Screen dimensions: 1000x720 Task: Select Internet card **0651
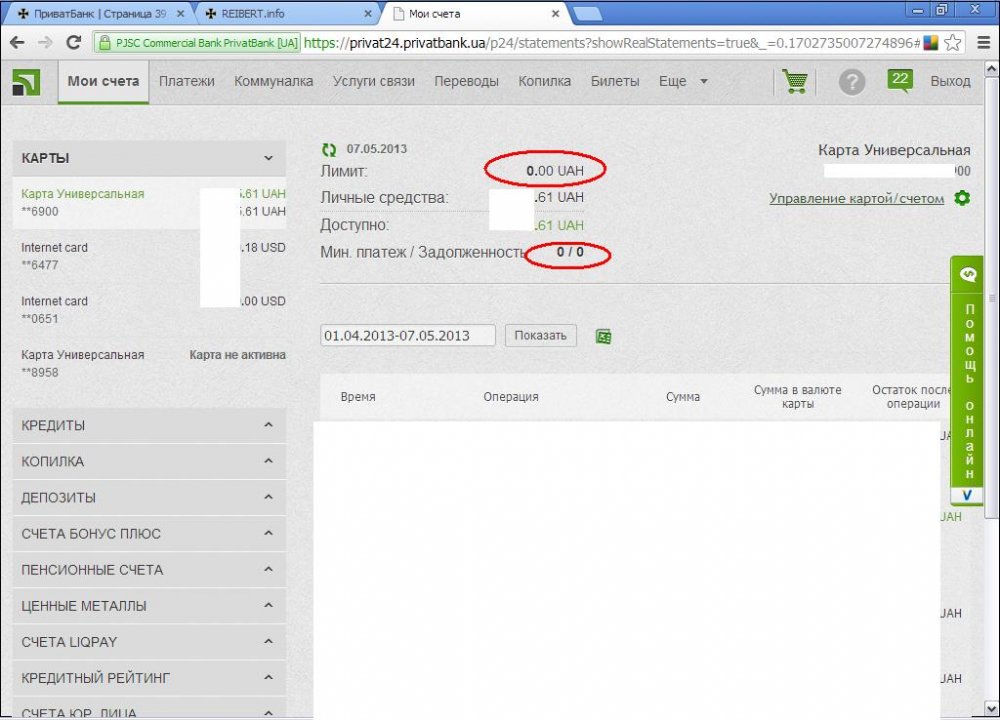click(x=149, y=310)
